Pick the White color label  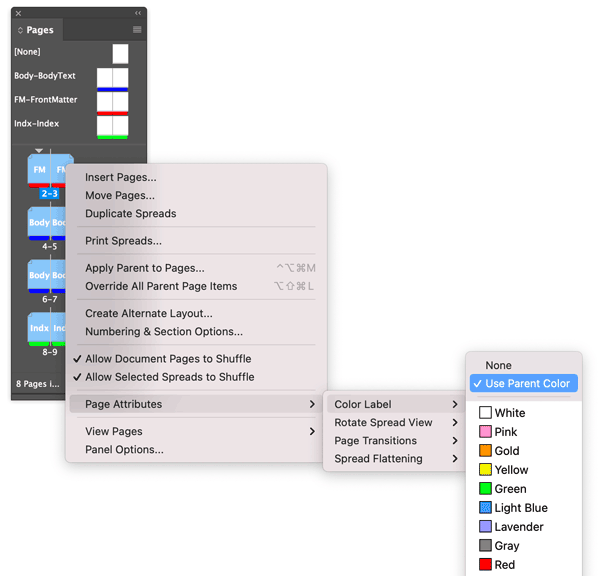(x=523, y=413)
